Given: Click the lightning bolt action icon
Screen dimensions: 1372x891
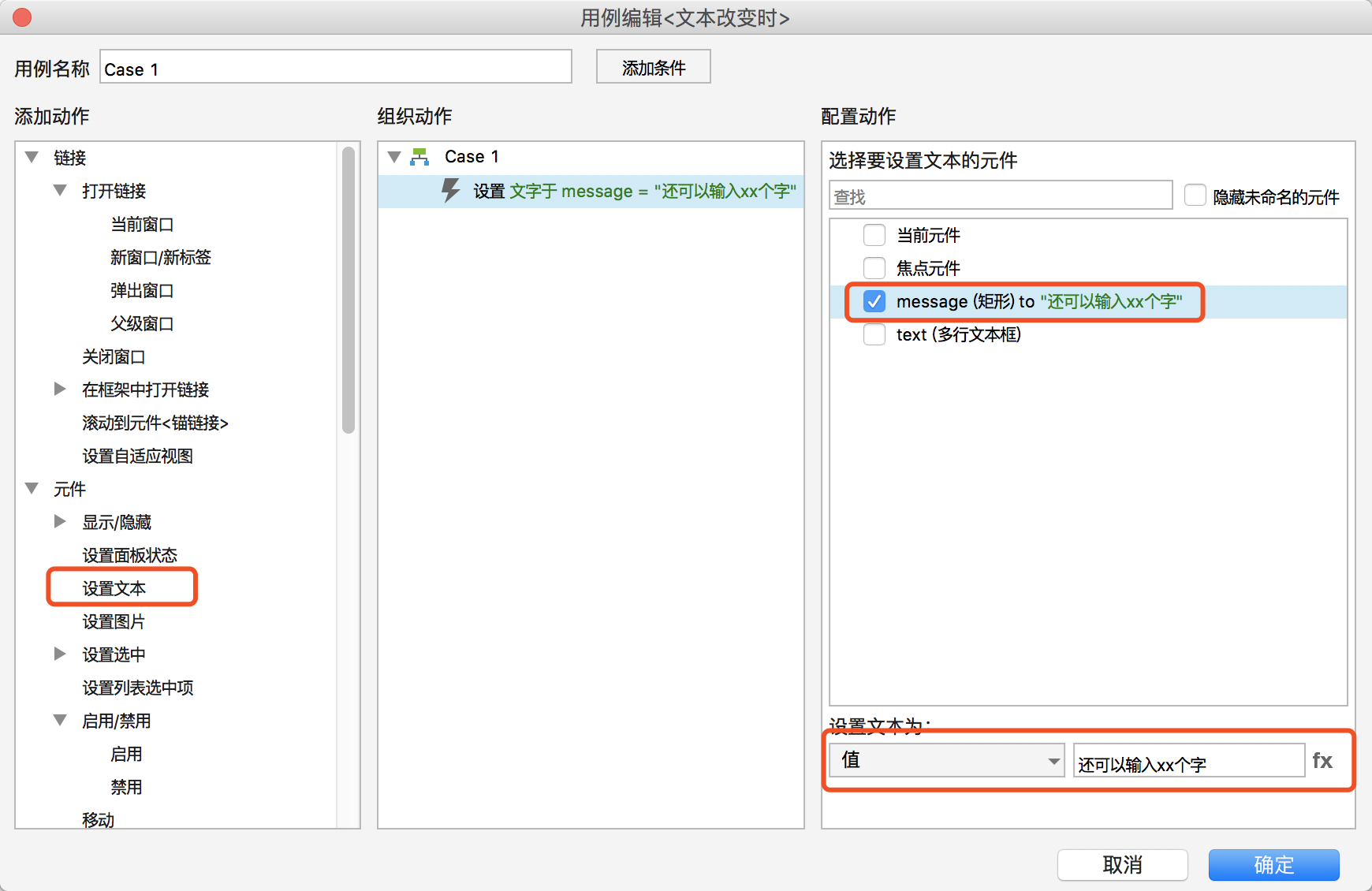Looking at the screenshot, I should point(451,190).
